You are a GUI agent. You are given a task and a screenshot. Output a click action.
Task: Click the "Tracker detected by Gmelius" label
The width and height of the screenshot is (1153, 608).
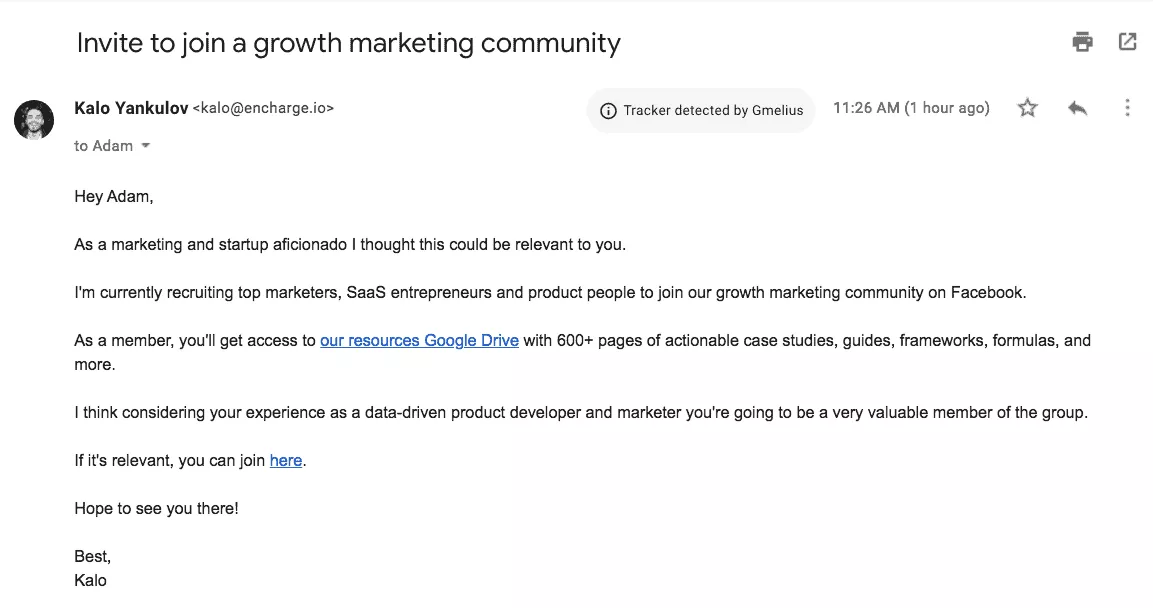(x=713, y=111)
